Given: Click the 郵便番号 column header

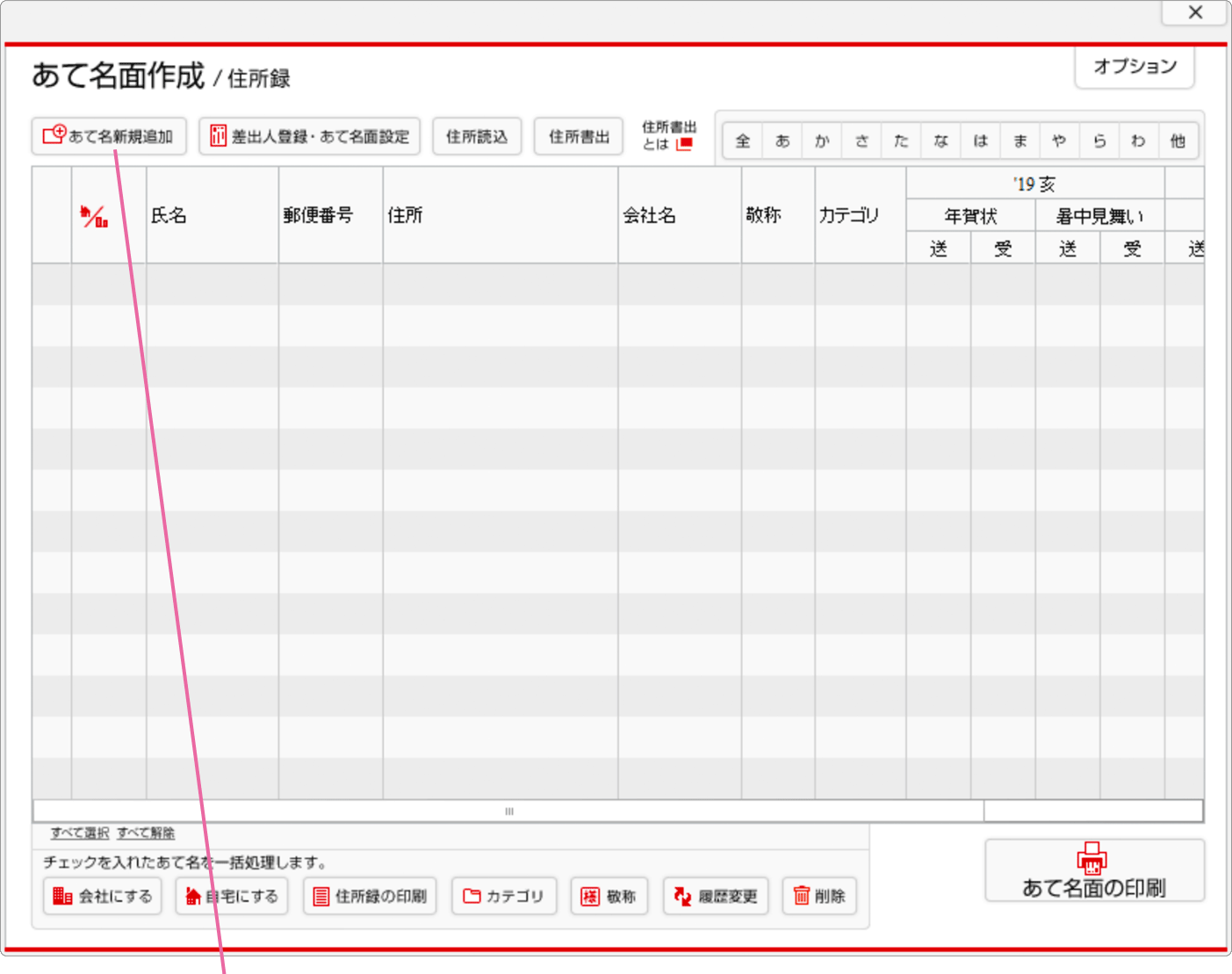Looking at the screenshot, I should pos(331,215).
